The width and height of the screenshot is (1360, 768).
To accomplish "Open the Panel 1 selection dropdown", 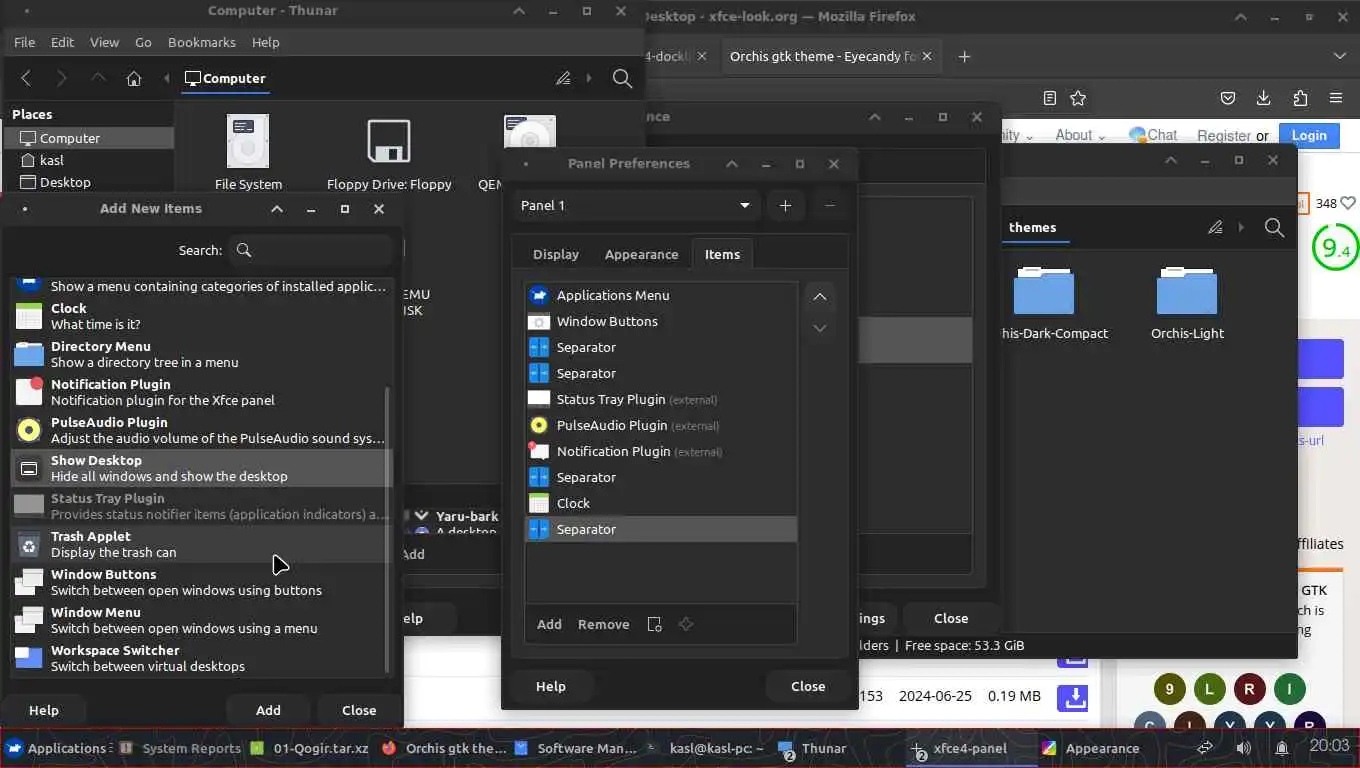I will point(635,205).
